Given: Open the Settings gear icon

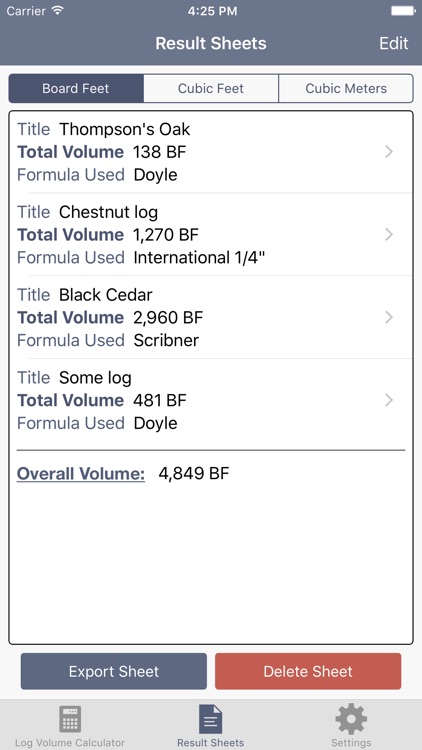Looking at the screenshot, I should click(351, 719).
